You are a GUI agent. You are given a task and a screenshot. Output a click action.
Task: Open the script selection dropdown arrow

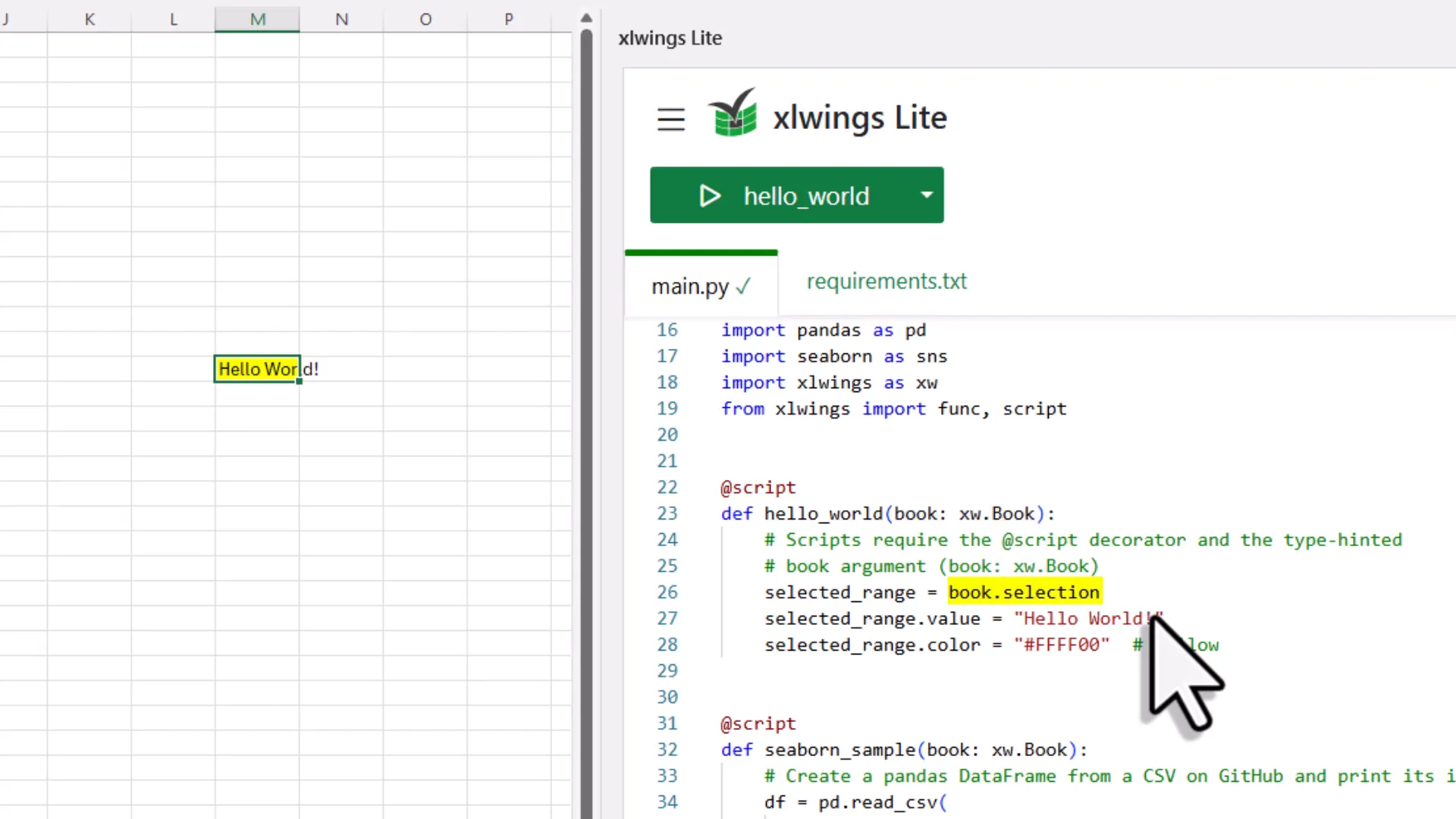point(927,196)
